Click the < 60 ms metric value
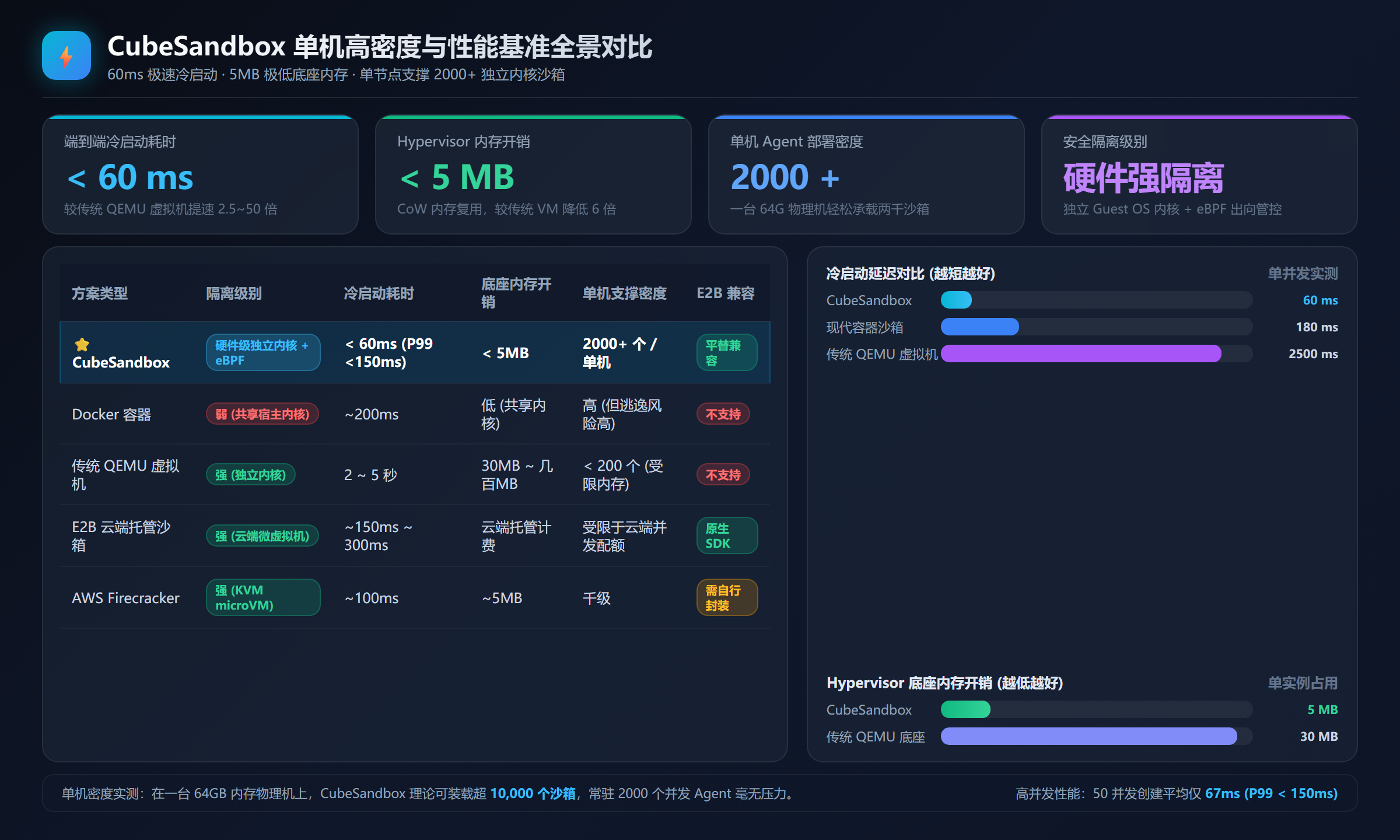Viewport: 1400px width, 840px height. pos(131,177)
